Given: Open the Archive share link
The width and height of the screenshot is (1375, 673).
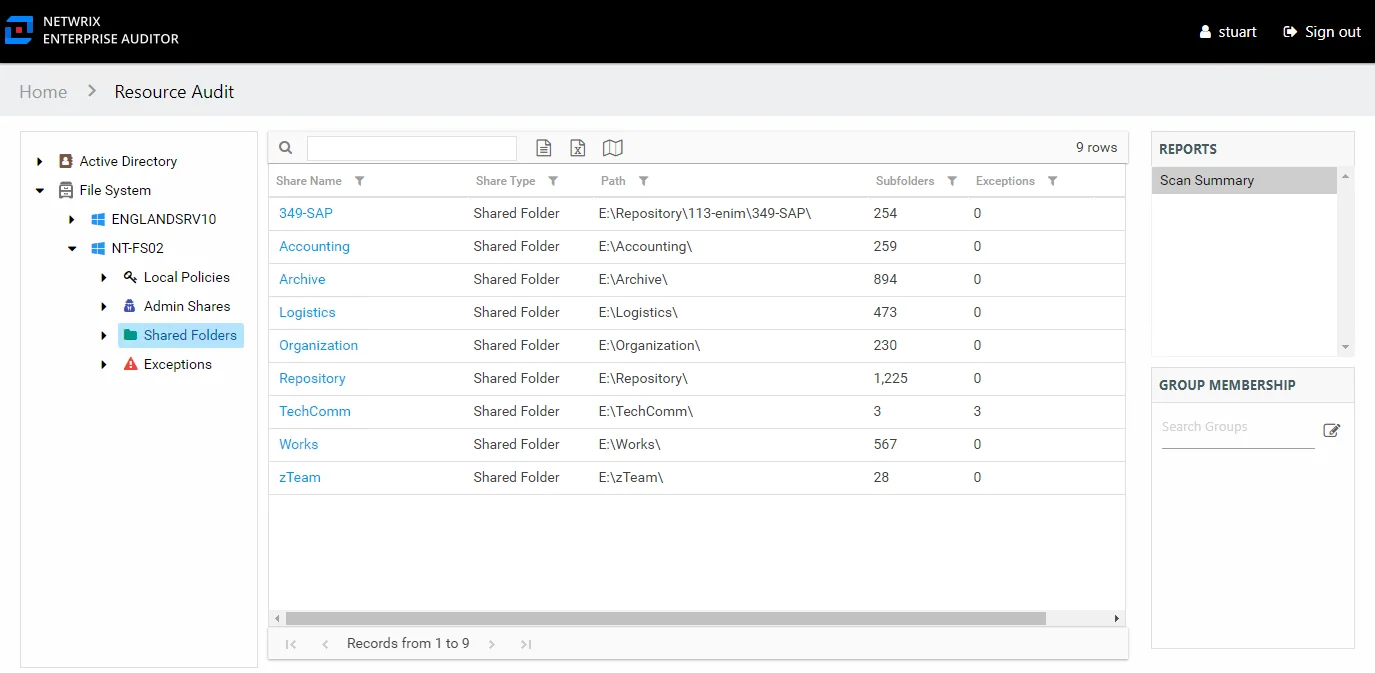Looking at the screenshot, I should pyautogui.click(x=302, y=279).
